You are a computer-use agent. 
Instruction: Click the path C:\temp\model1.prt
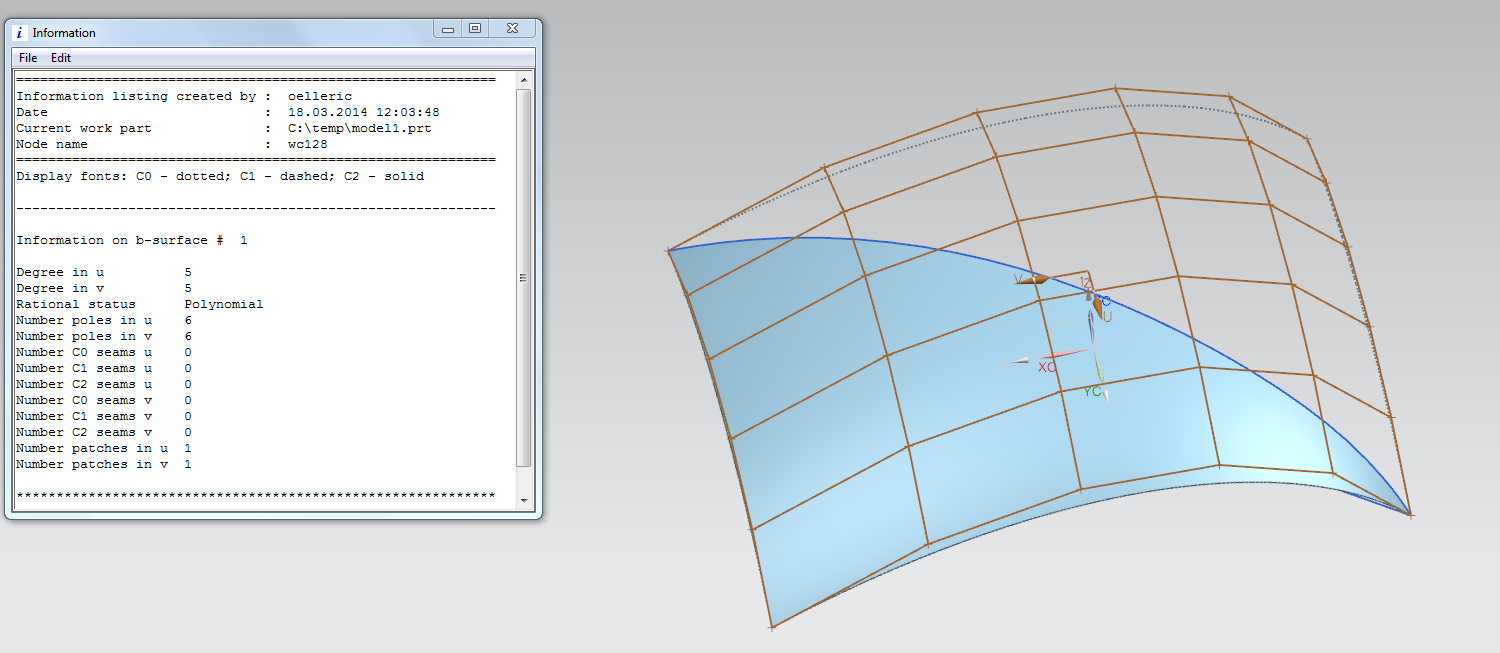click(x=360, y=128)
